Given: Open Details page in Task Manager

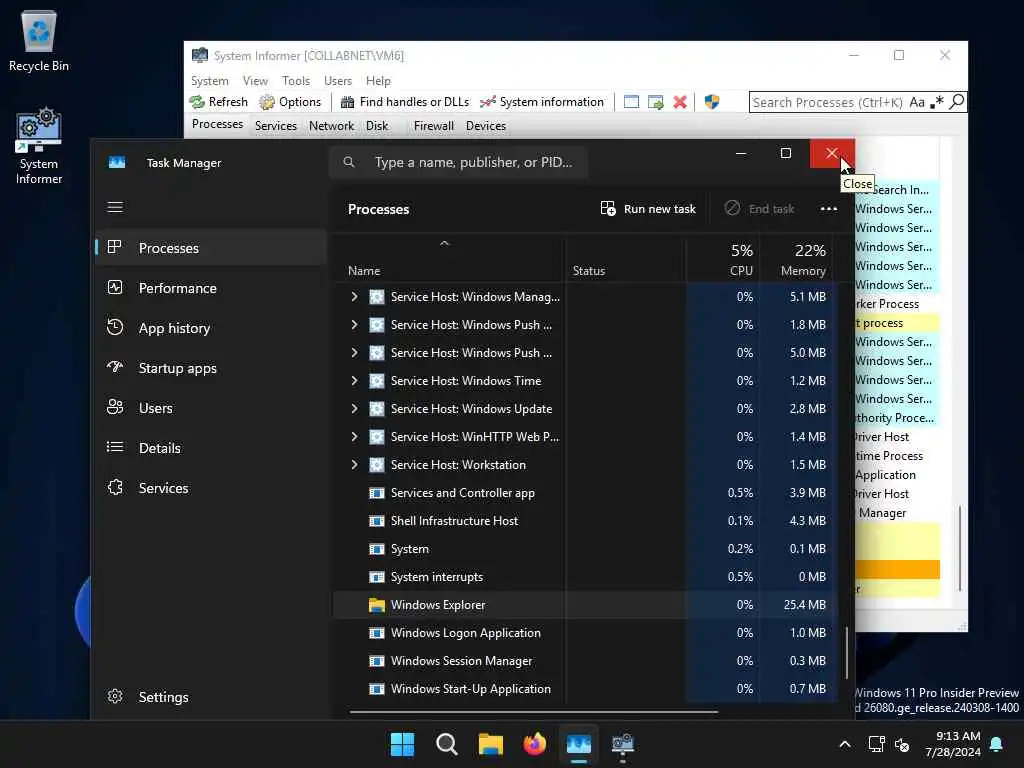Looking at the screenshot, I should 210,448.
